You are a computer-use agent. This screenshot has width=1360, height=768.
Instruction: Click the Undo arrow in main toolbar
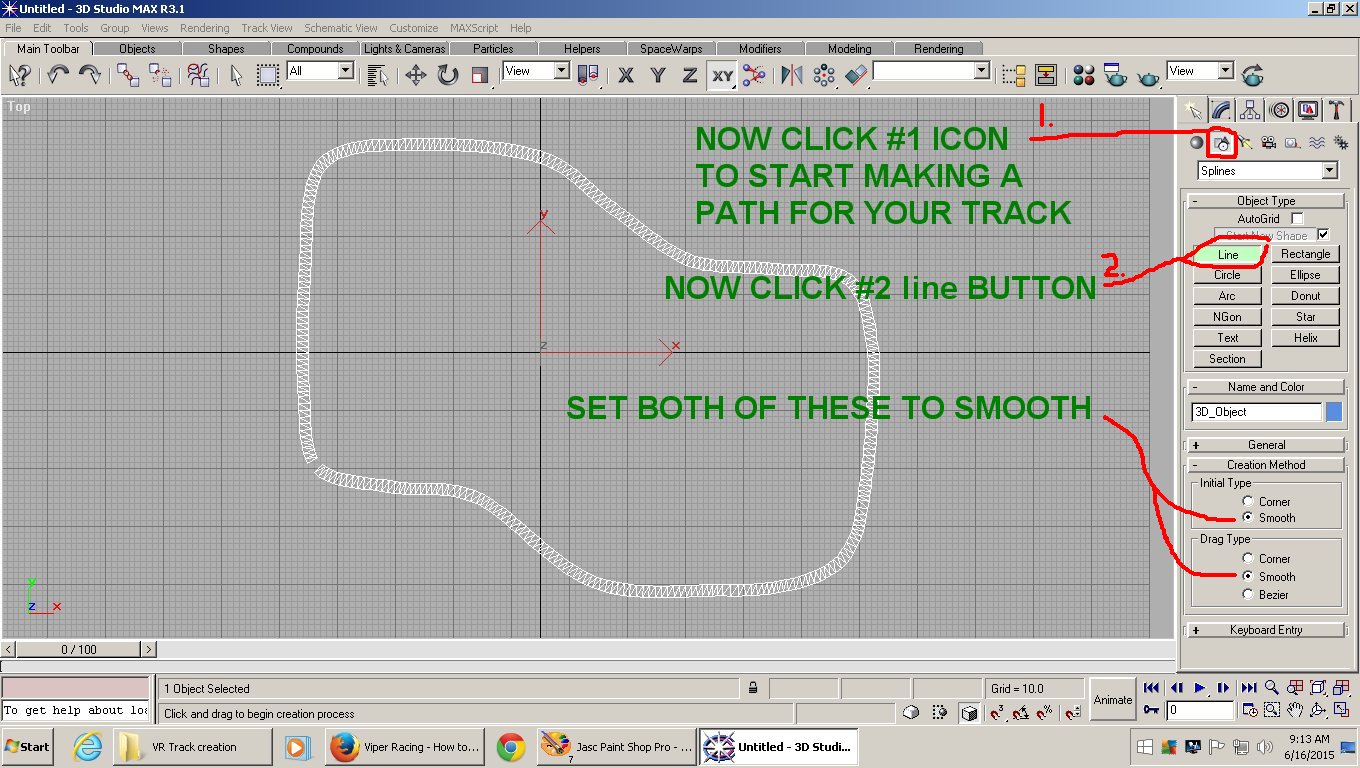[x=58, y=75]
